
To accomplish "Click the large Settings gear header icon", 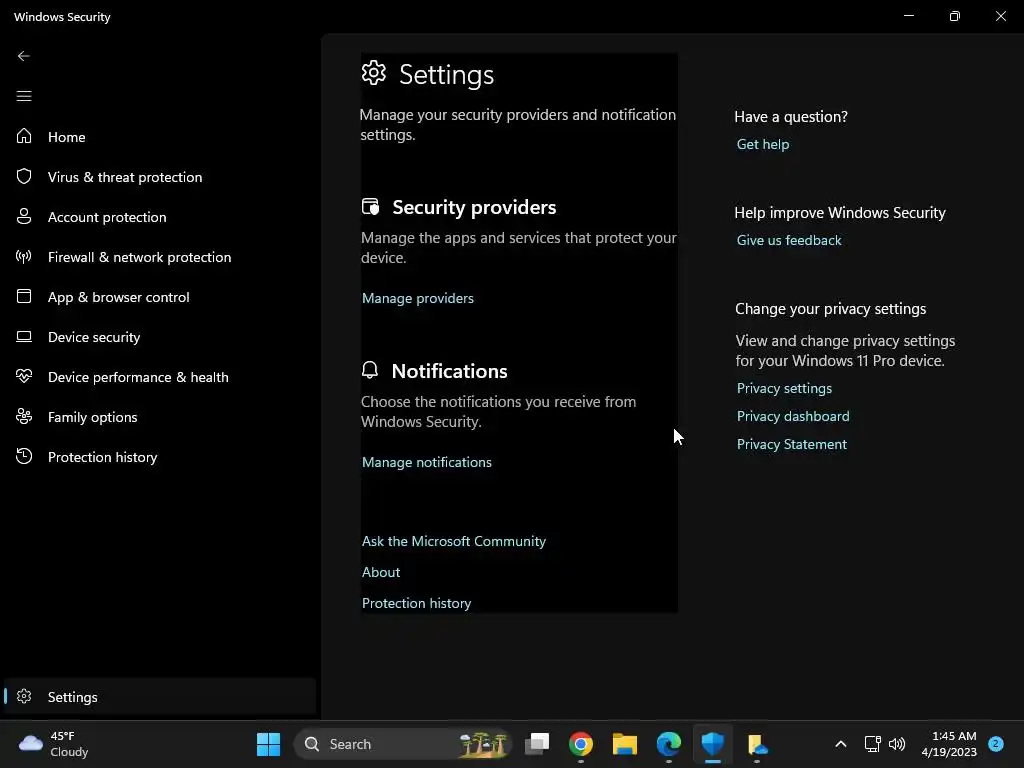I will point(374,72).
